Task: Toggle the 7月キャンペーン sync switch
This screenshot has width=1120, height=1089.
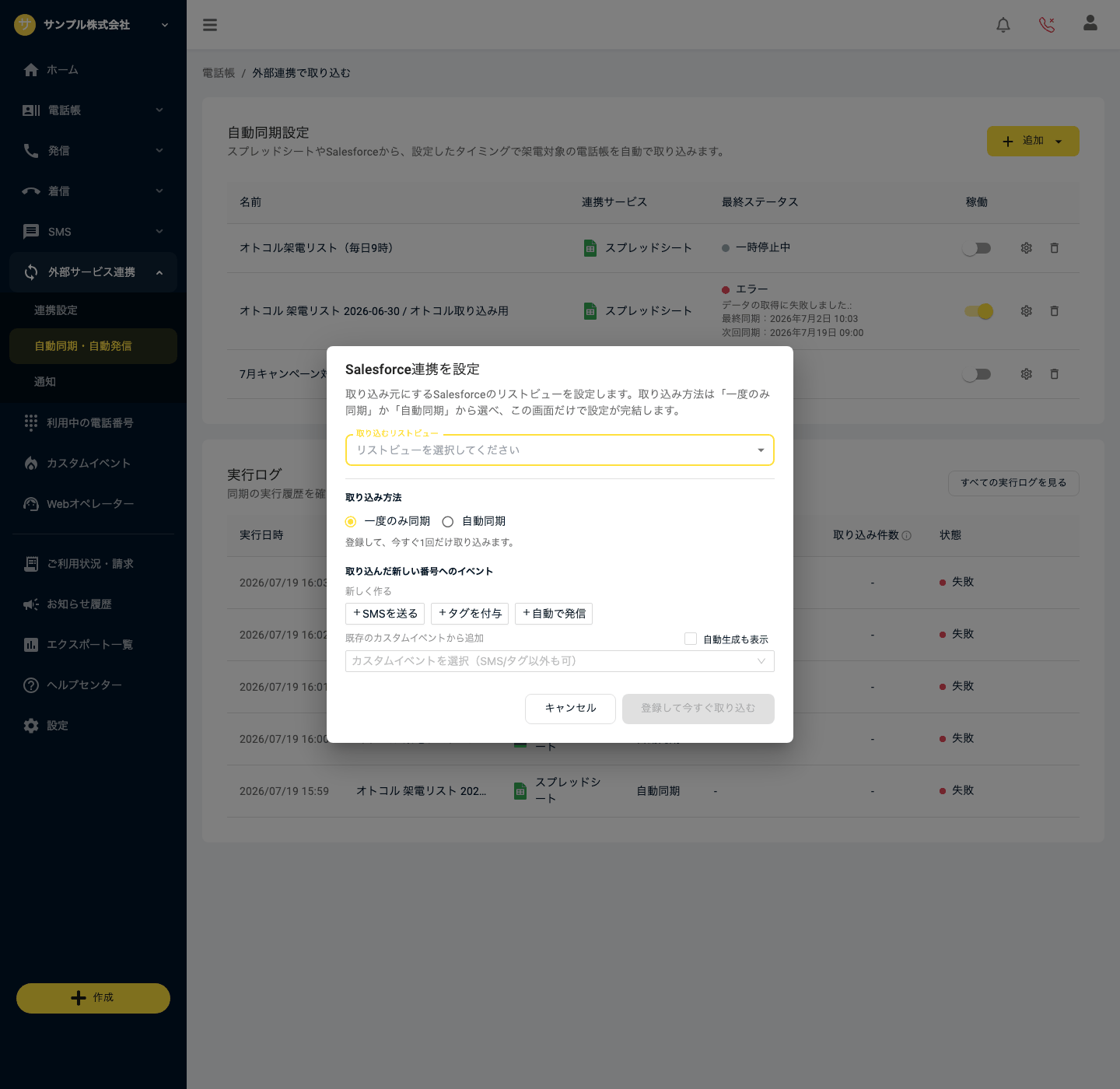Action: pos(977,374)
